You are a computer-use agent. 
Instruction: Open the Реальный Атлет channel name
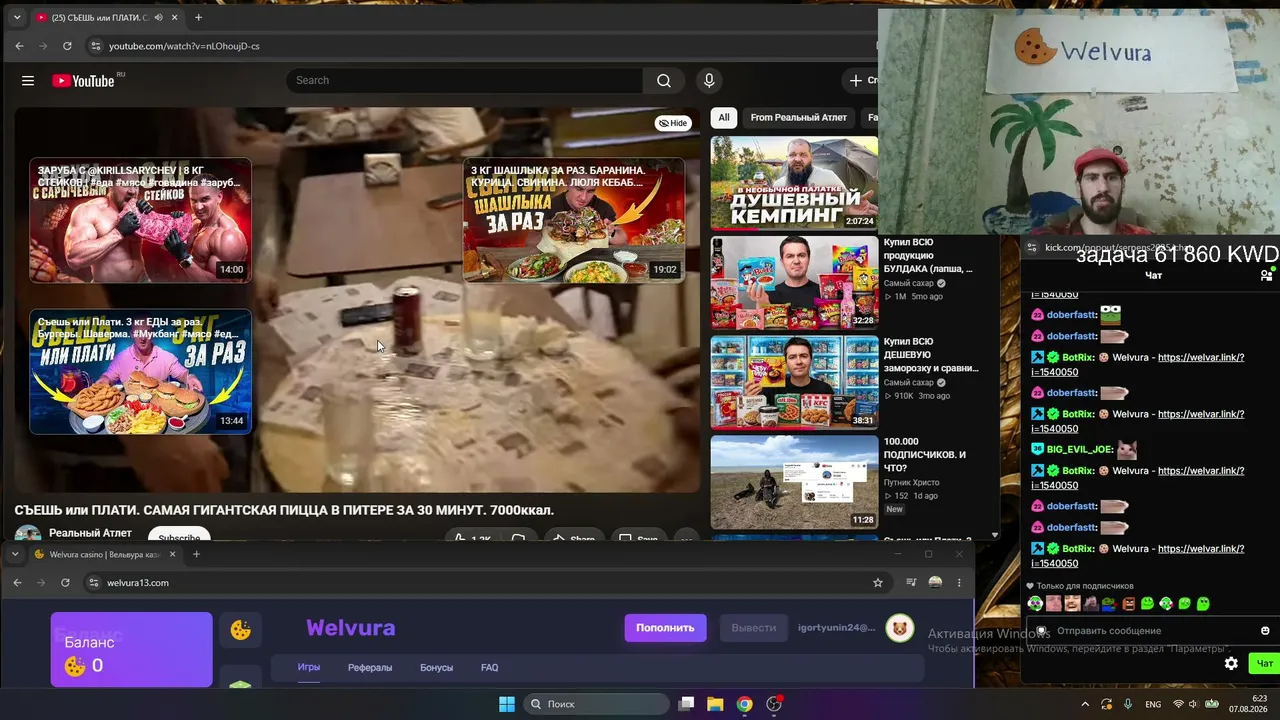point(91,533)
